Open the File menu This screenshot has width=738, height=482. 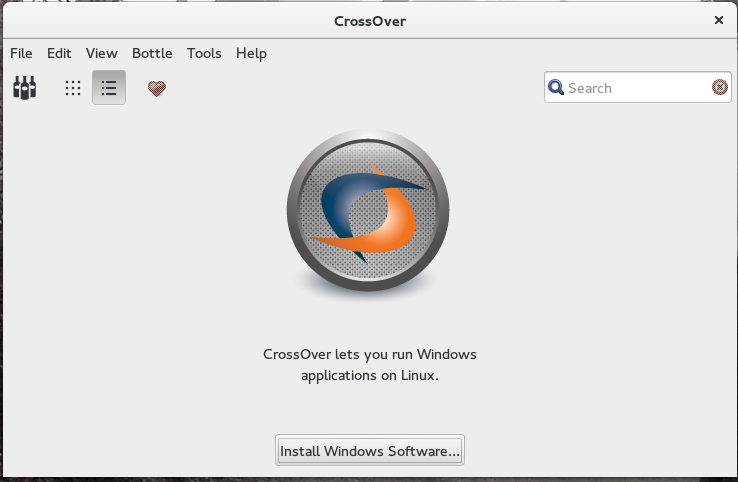(x=21, y=53)
